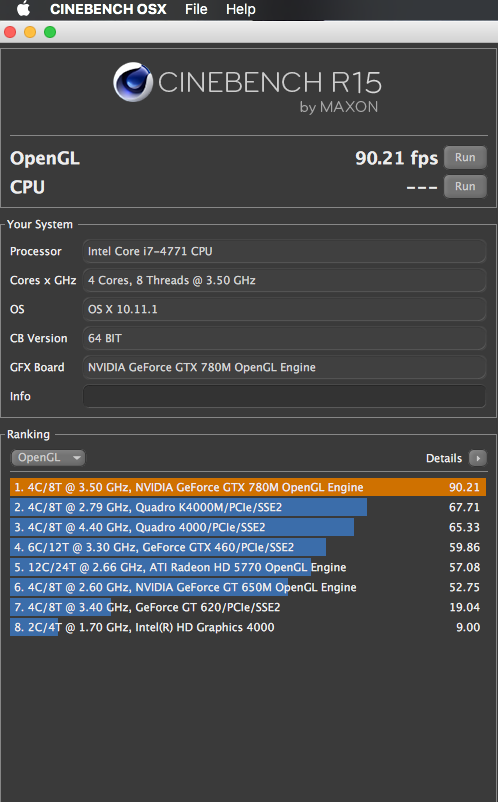
Task: Click the empty Info input field
Action: (x=284, y=396)
